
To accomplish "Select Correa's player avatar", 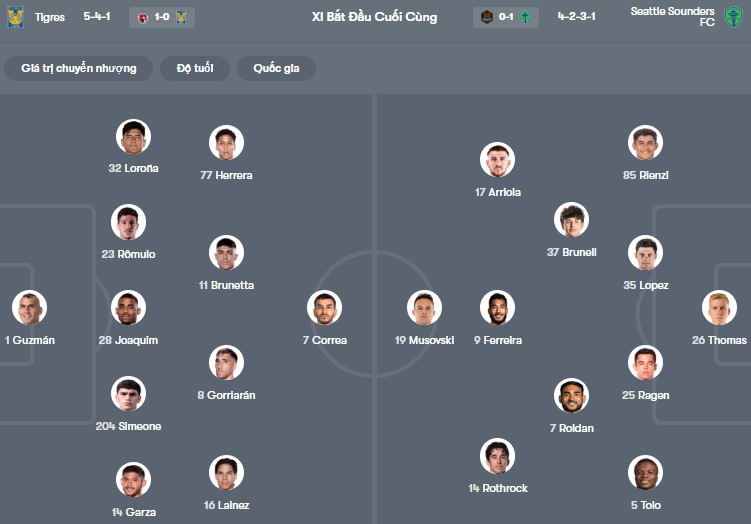I will coord(324,308).
